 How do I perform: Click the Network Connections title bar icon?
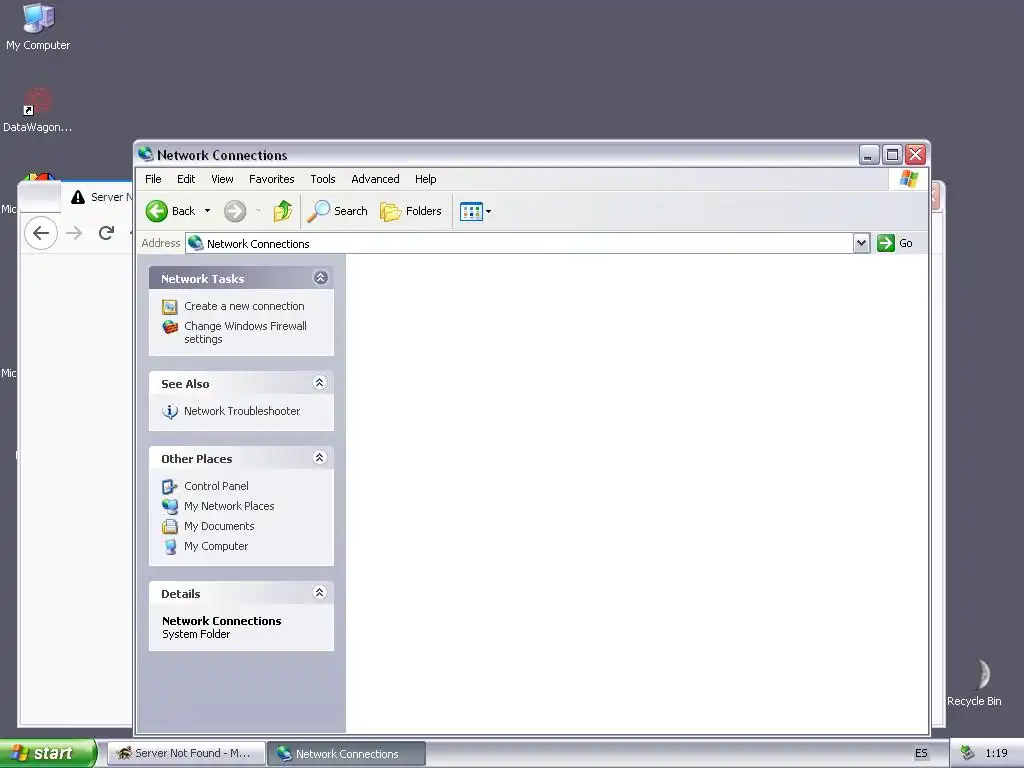click(x=146, y=154)
